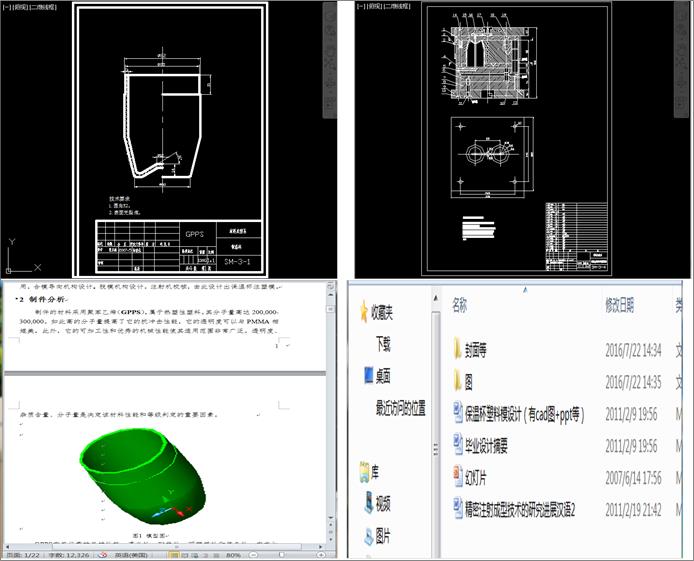Screen dimensions: 694x561
Task: Switch to Web Layout view in Word
Action: pyautogui.click(x=195, y=555)
